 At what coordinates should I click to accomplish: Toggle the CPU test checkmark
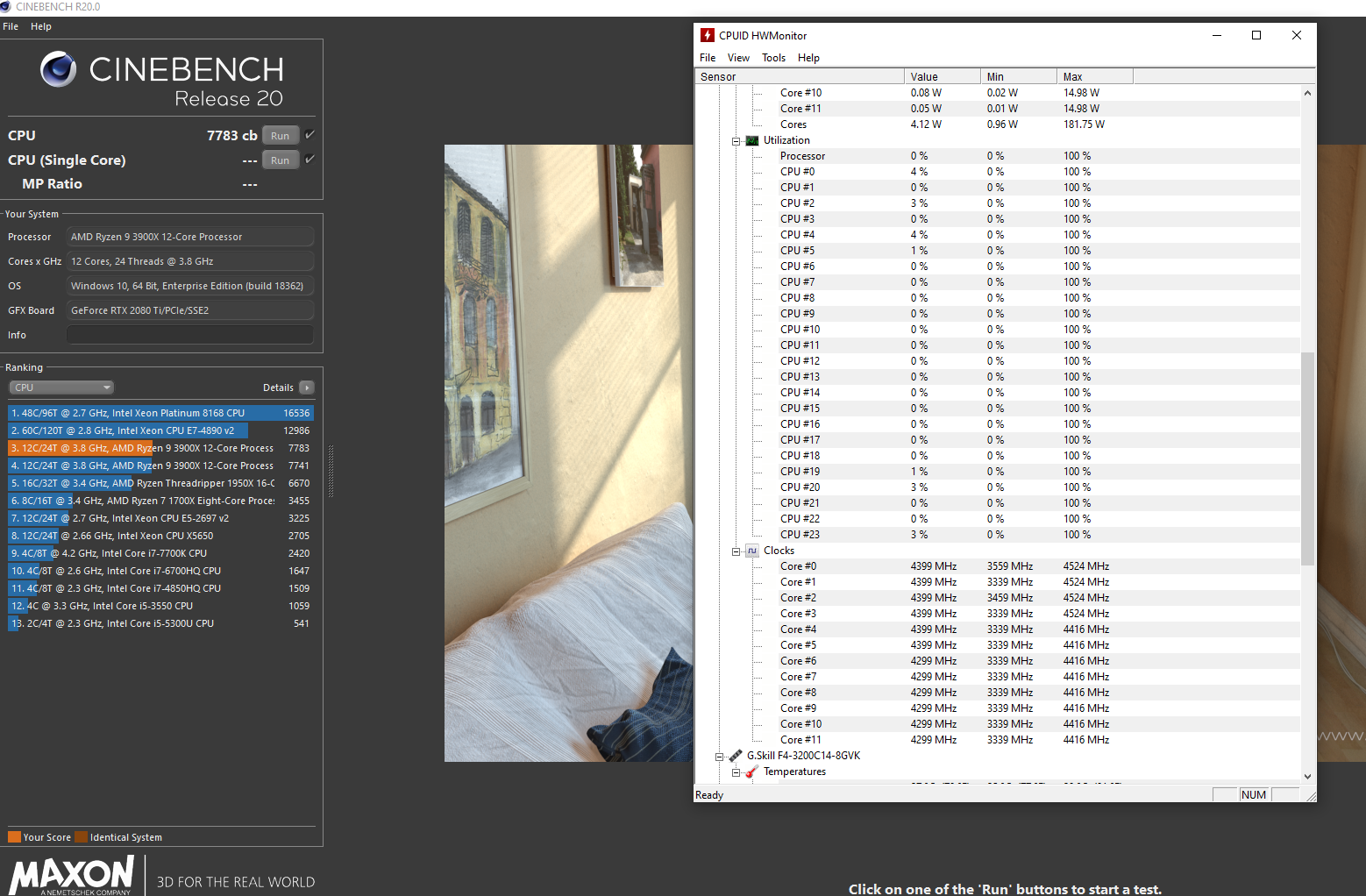point(309,135)
